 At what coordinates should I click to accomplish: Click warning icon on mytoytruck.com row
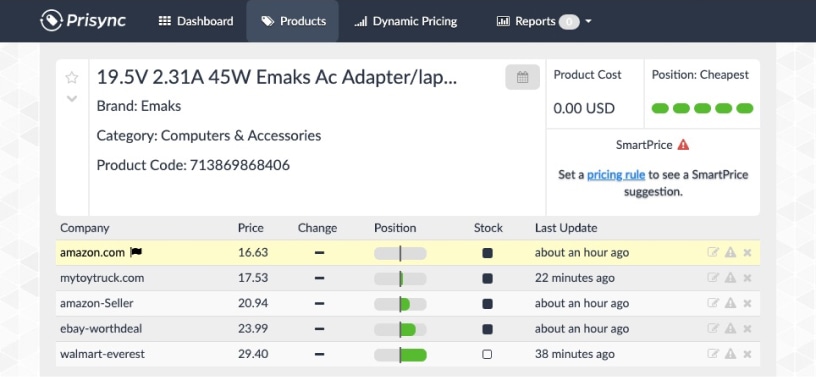[731, 278]
